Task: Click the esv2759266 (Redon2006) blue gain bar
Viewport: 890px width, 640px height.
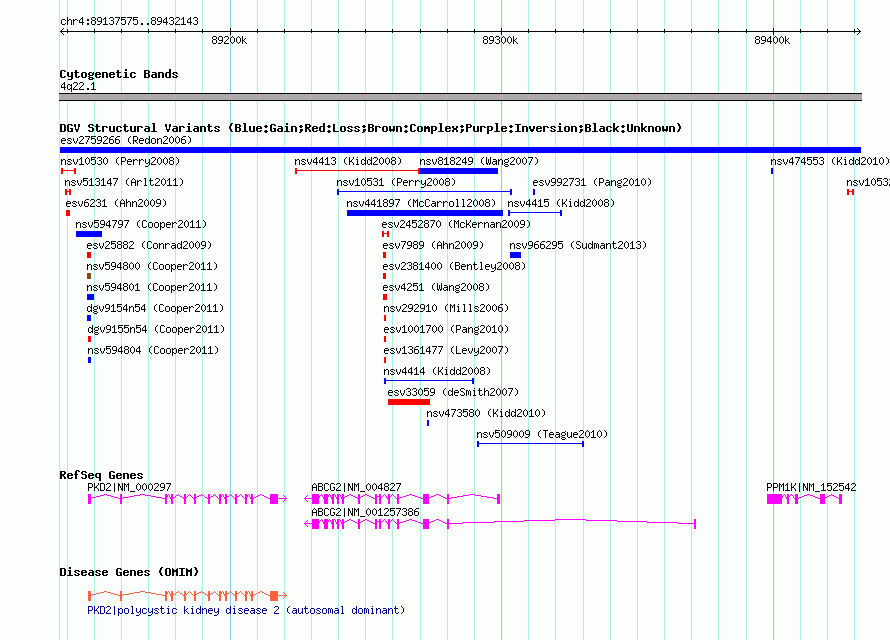Action: pyautogui.click(x=460, y=150)
